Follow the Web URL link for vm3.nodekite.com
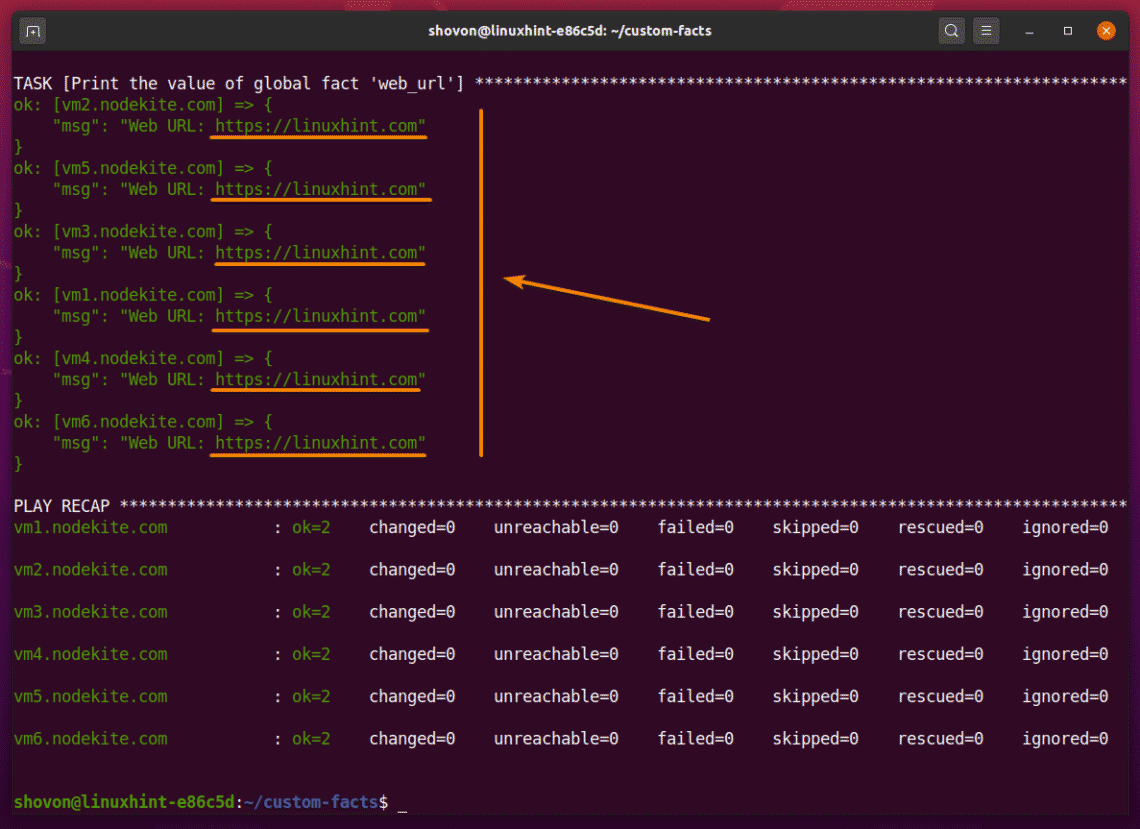Image resolution: width=1140 pixels, height=829 pixels. click(x=320, y=253)
